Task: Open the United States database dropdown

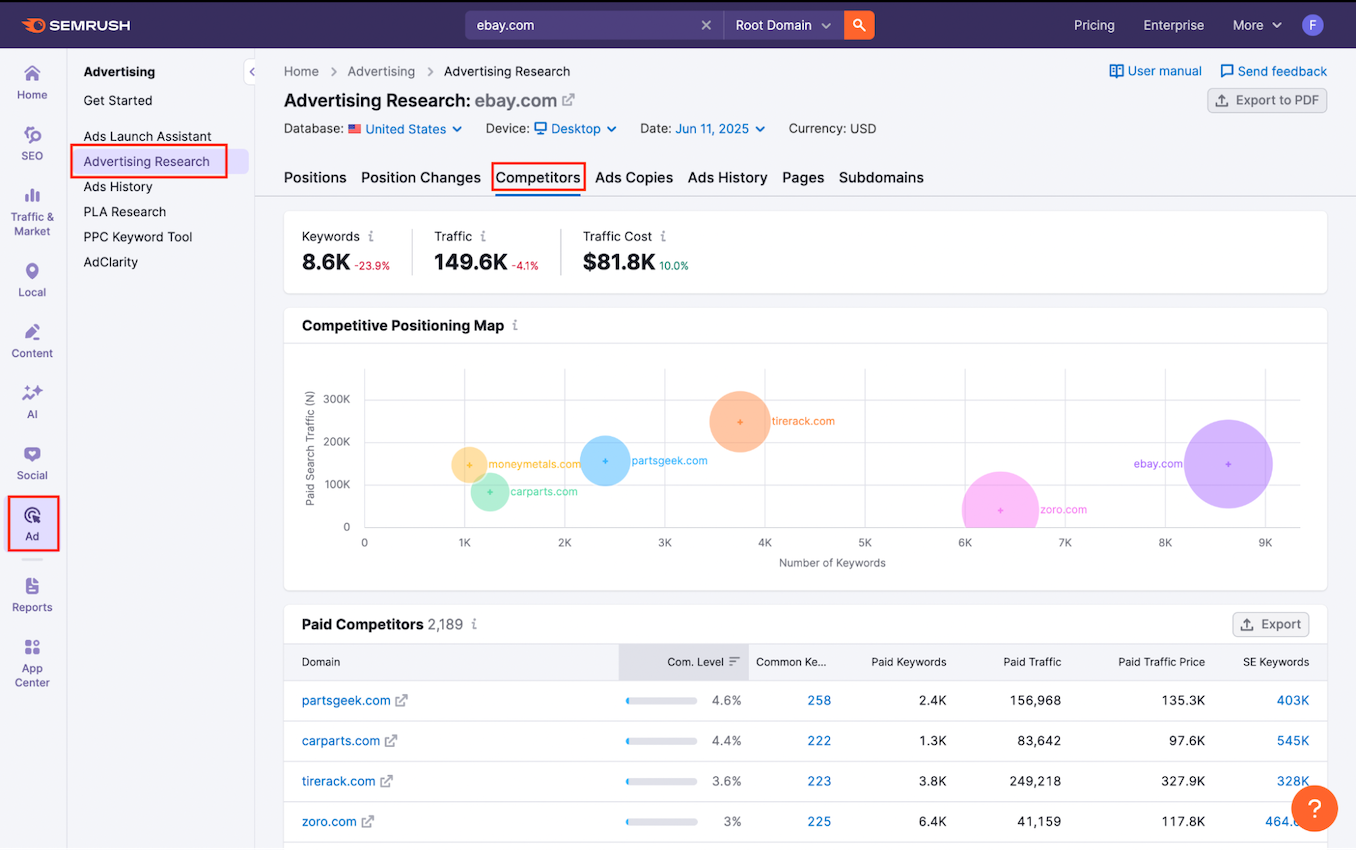Action: coord(405,129)
